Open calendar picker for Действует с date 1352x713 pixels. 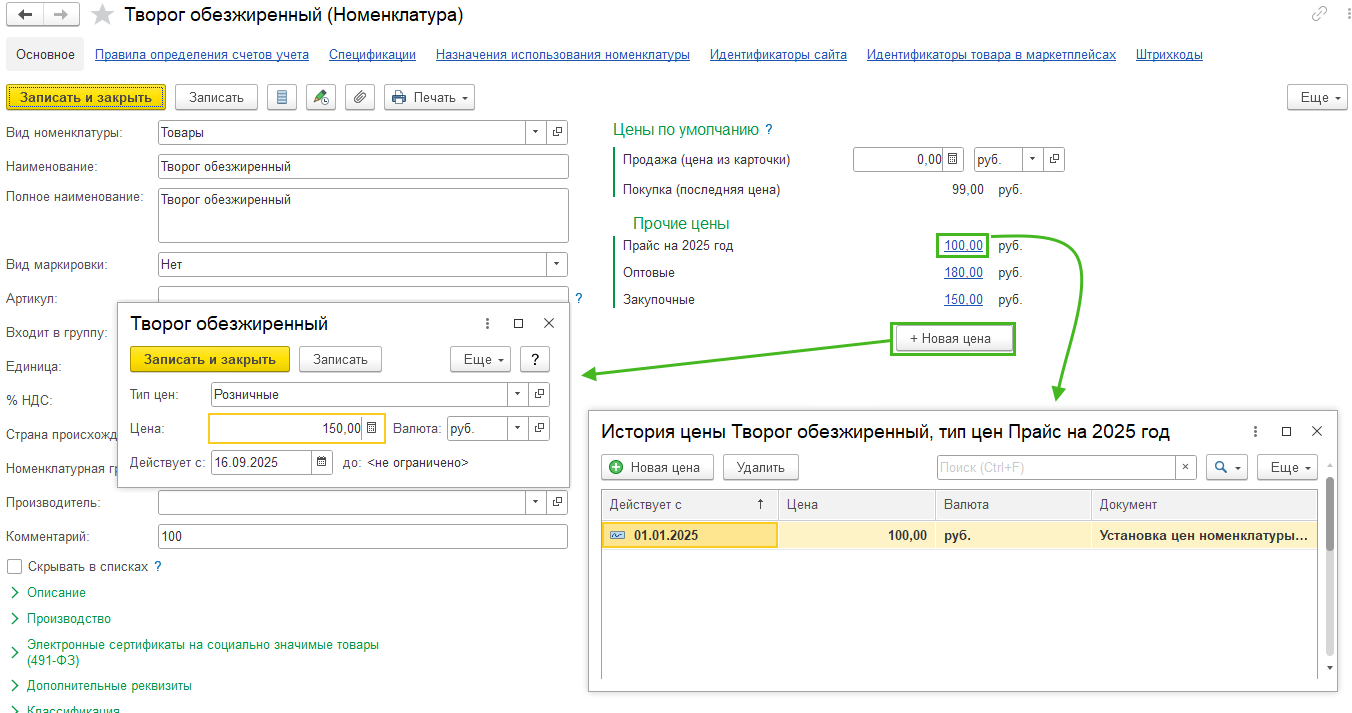[321, 462]
